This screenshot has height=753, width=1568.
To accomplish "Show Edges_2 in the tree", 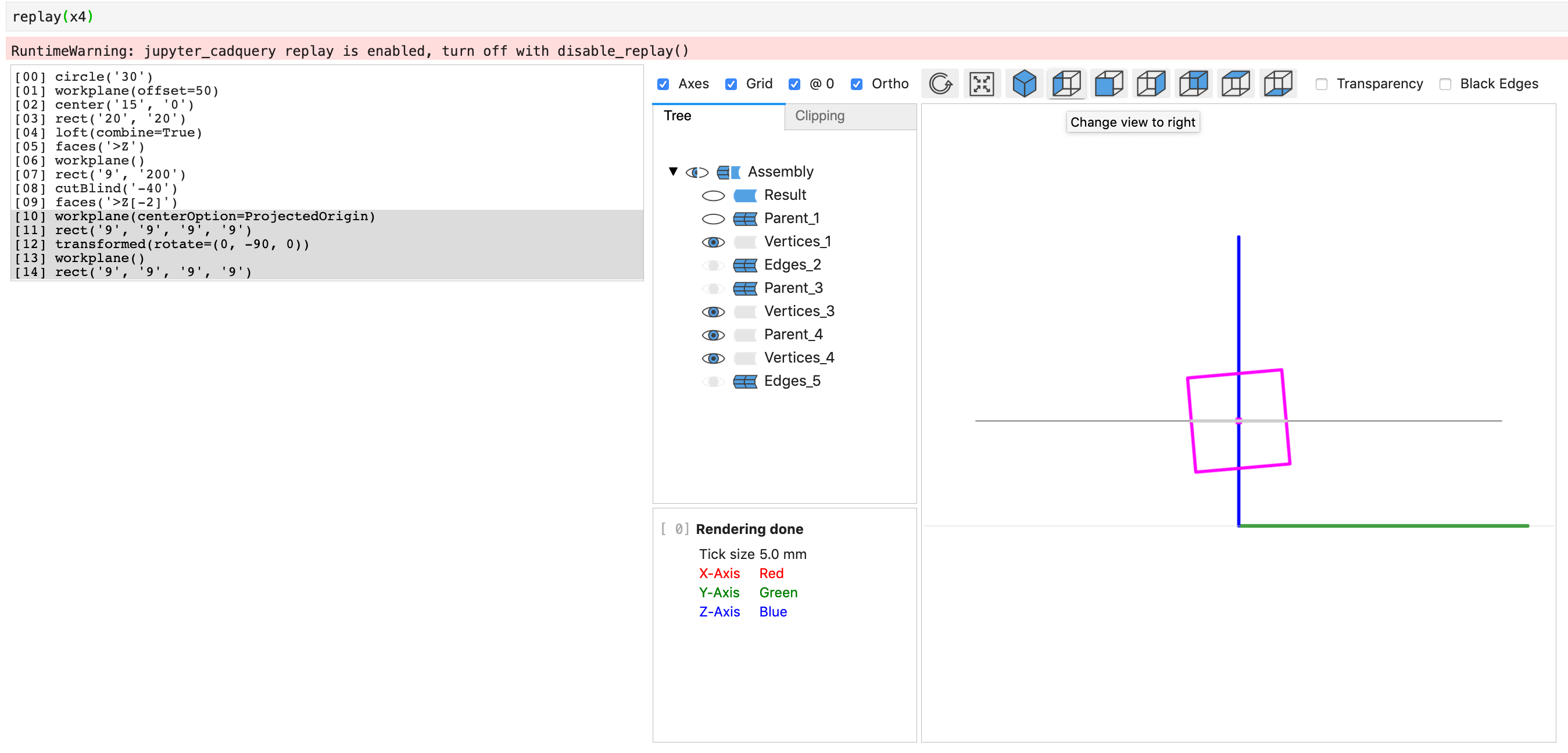I will click(x=713, y=265).
